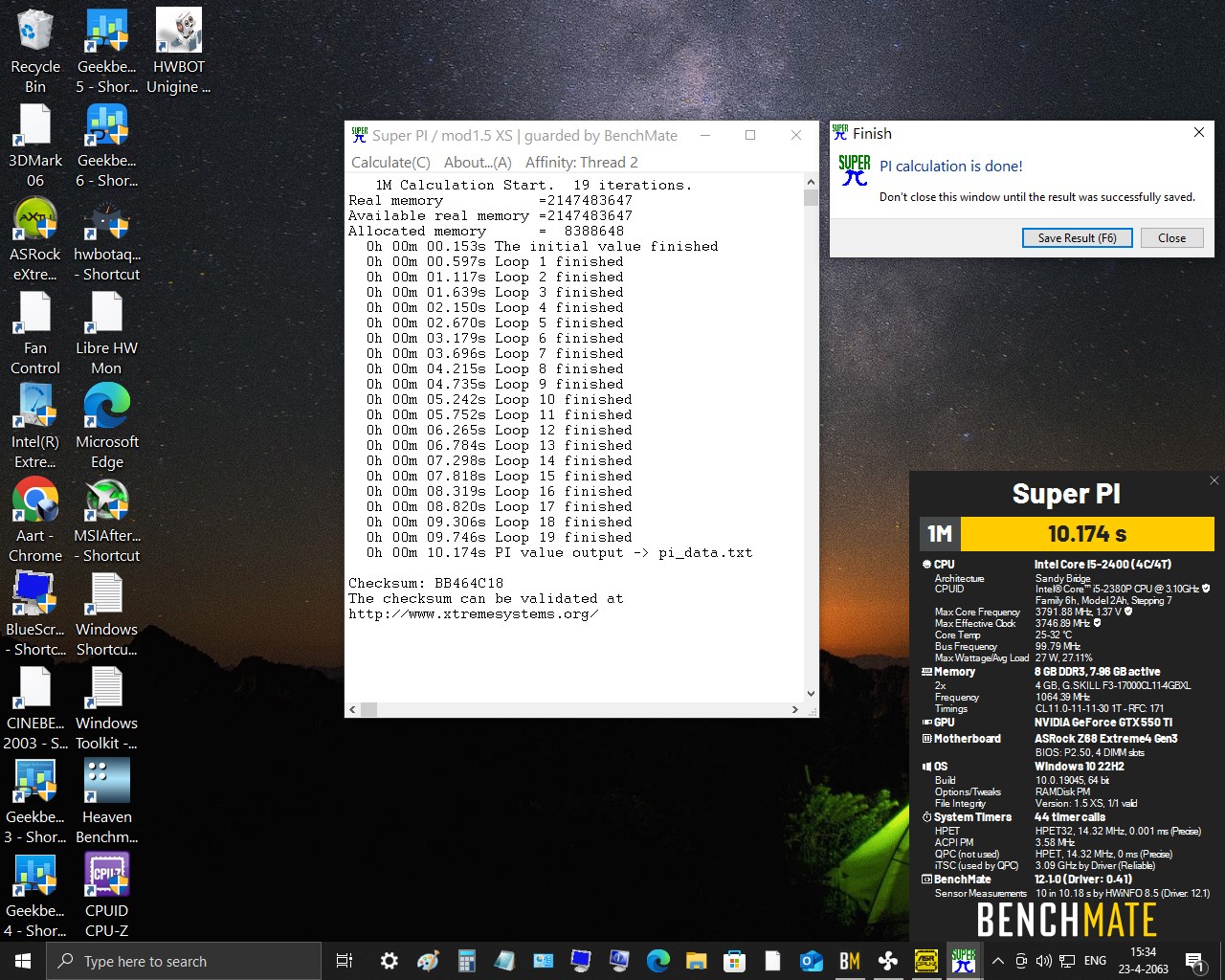
Task: Open Affinity: Thread 2 menu
Action: [581, 163]
